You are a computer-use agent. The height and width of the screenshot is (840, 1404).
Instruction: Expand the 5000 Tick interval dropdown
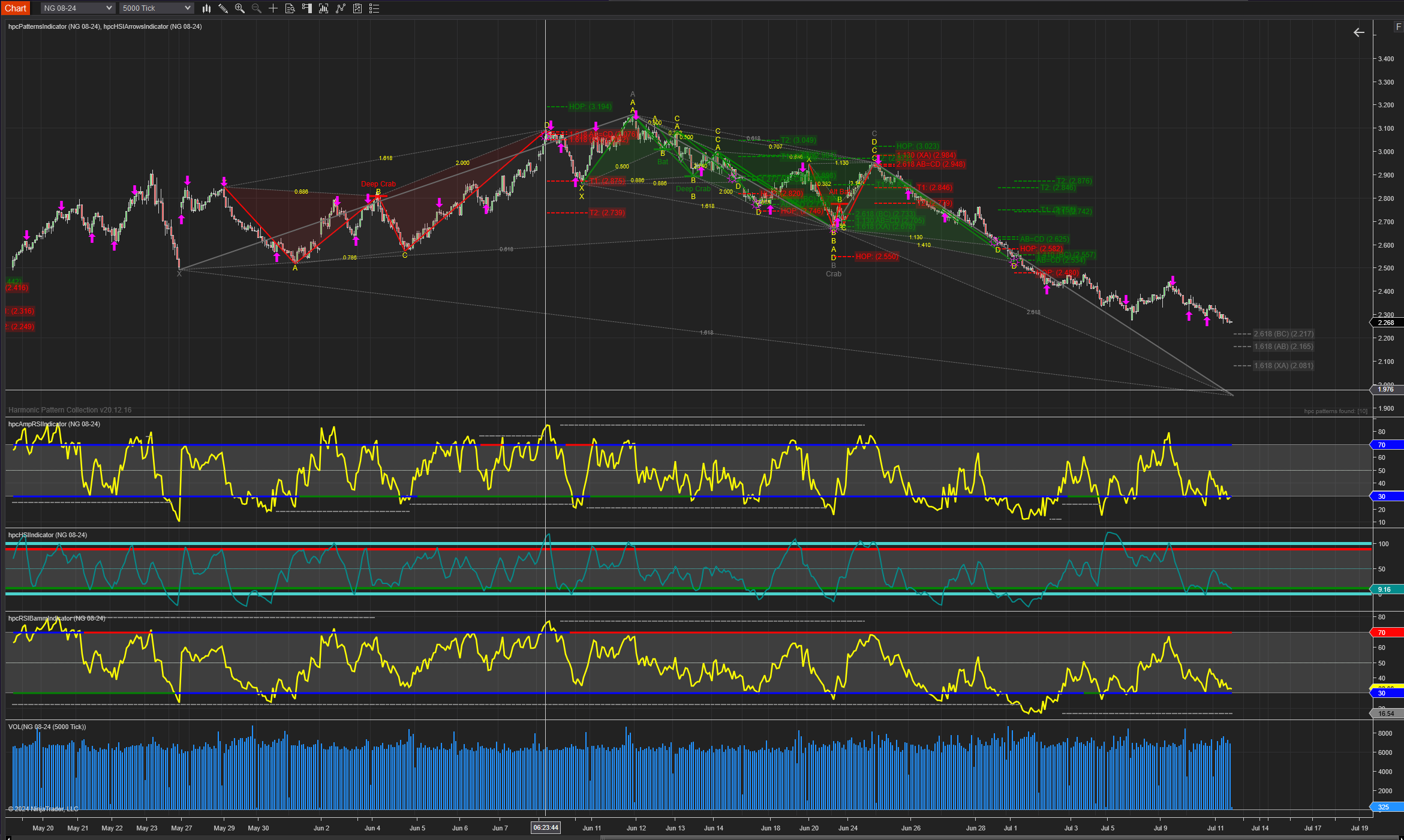coord(187,8)
